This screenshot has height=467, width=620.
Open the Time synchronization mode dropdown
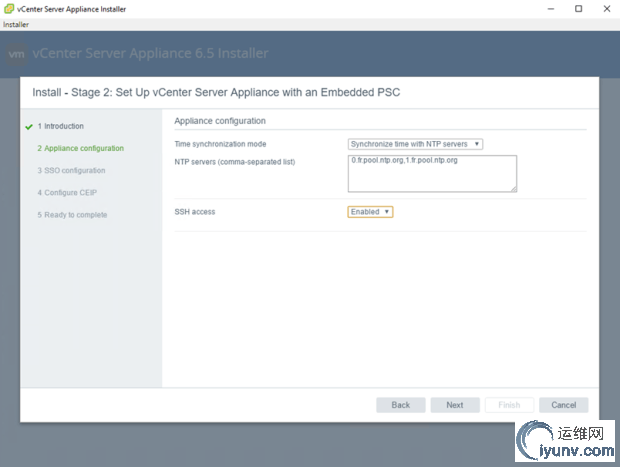[x=415, y=144]
